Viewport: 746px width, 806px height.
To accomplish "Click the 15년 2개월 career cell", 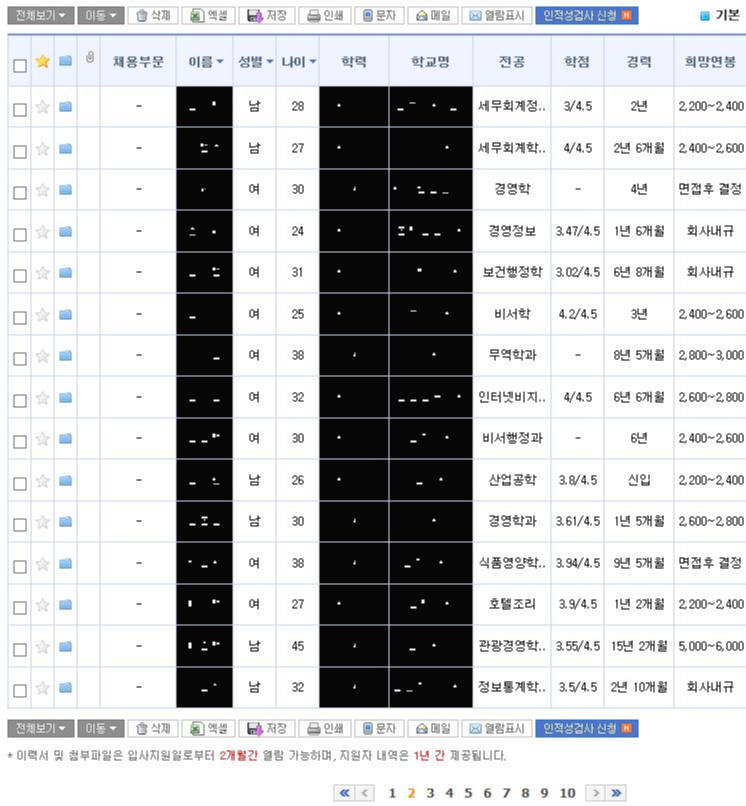I will tap(639, 646).
